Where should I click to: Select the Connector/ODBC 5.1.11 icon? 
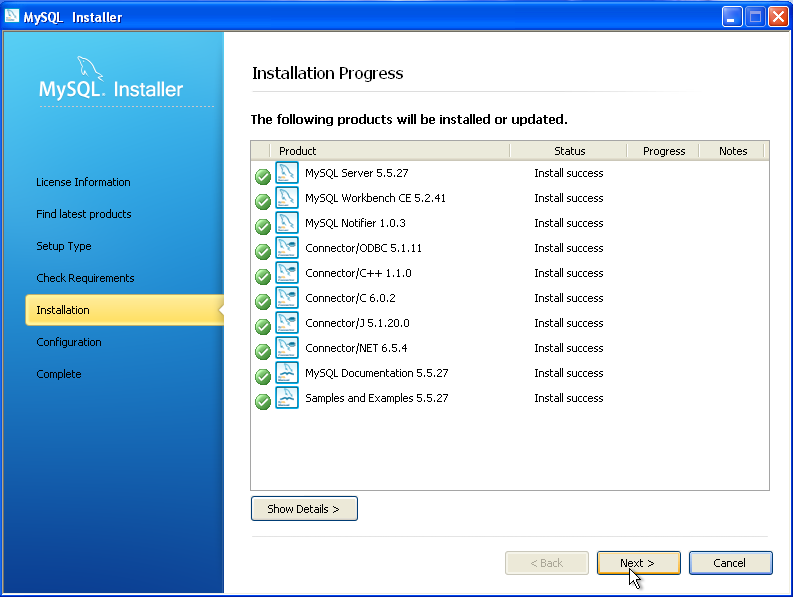point(287,248)
